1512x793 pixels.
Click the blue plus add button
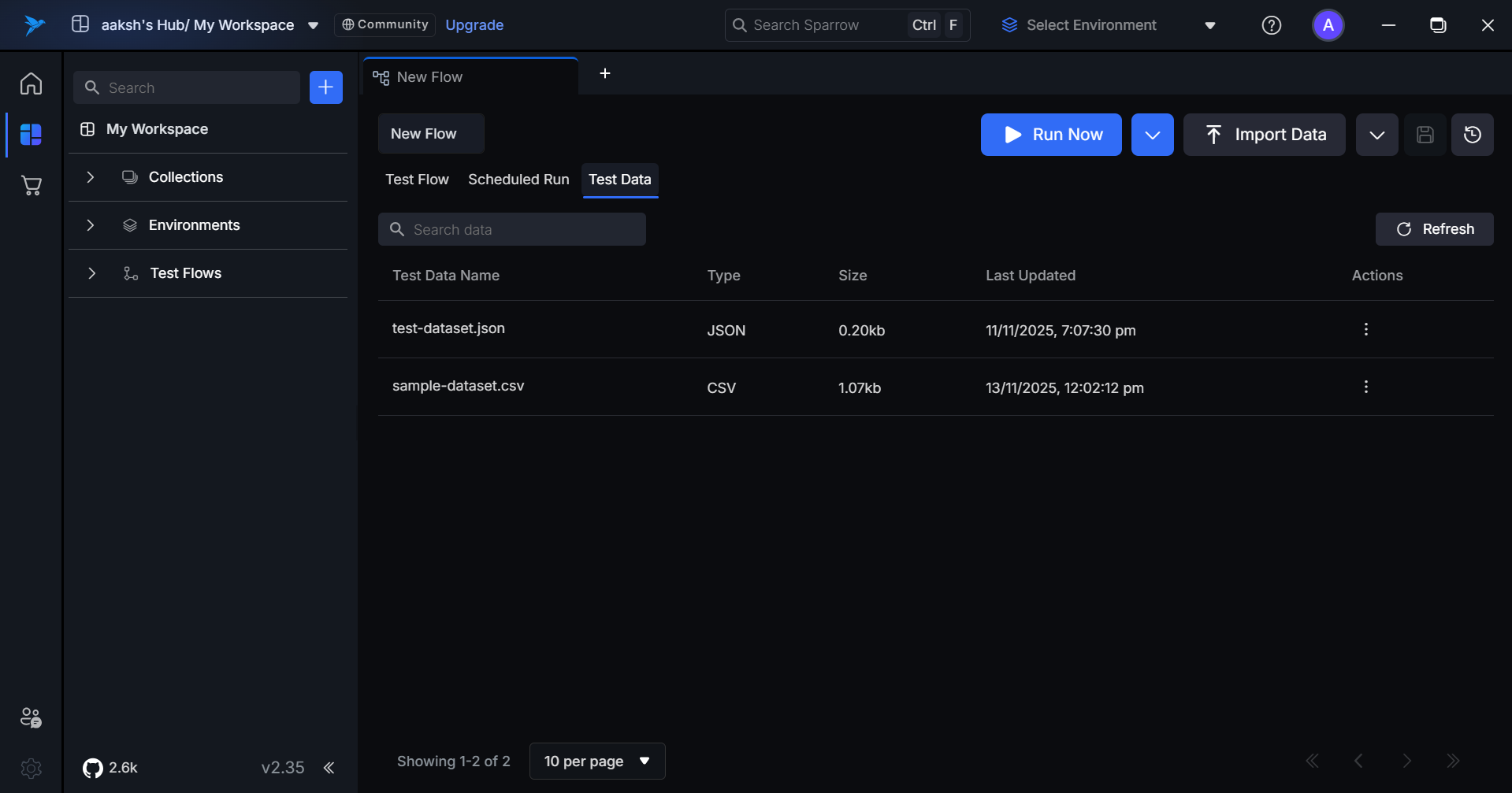coord(325,87)
